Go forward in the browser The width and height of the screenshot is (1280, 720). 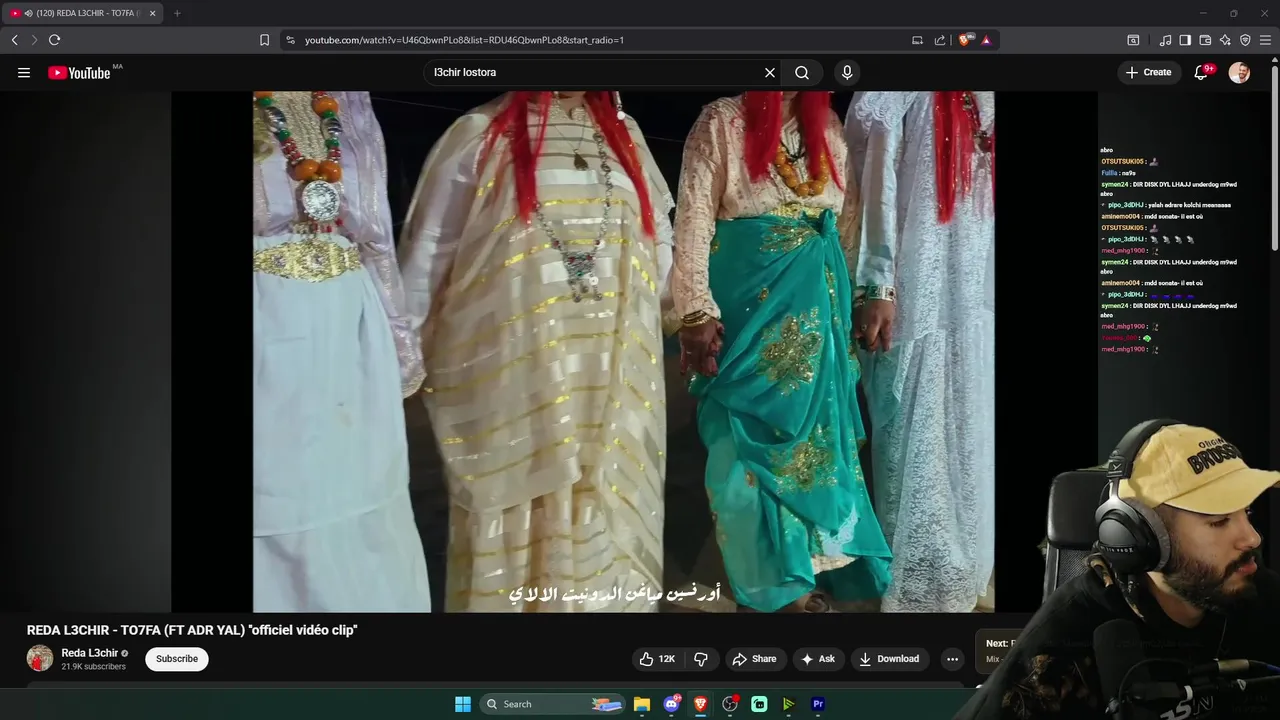34,40
